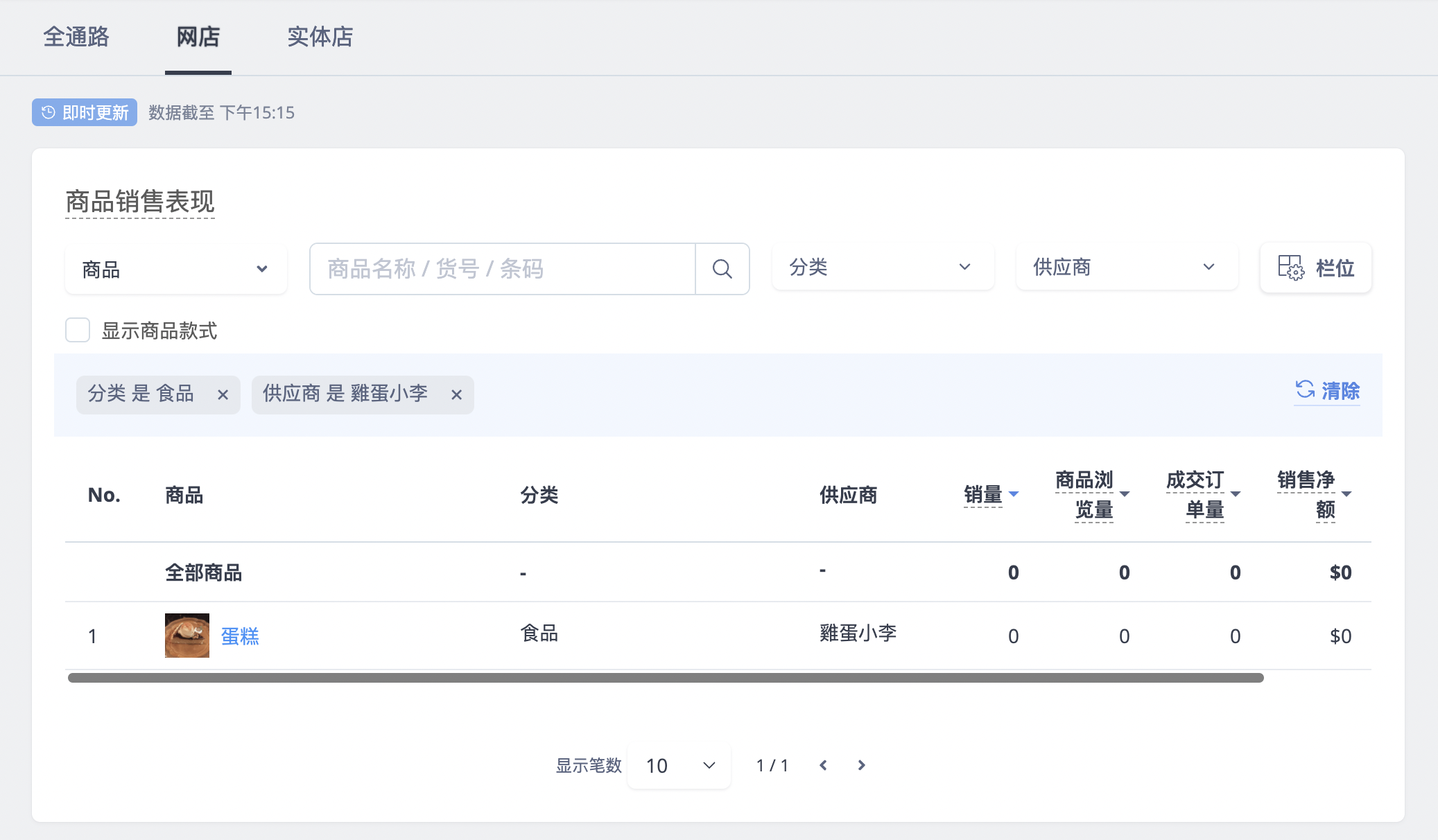Switch to the 网店 tab
The width and height of the screenshot is (1438, 840).
pyautogui.click(x=198, y=37)
